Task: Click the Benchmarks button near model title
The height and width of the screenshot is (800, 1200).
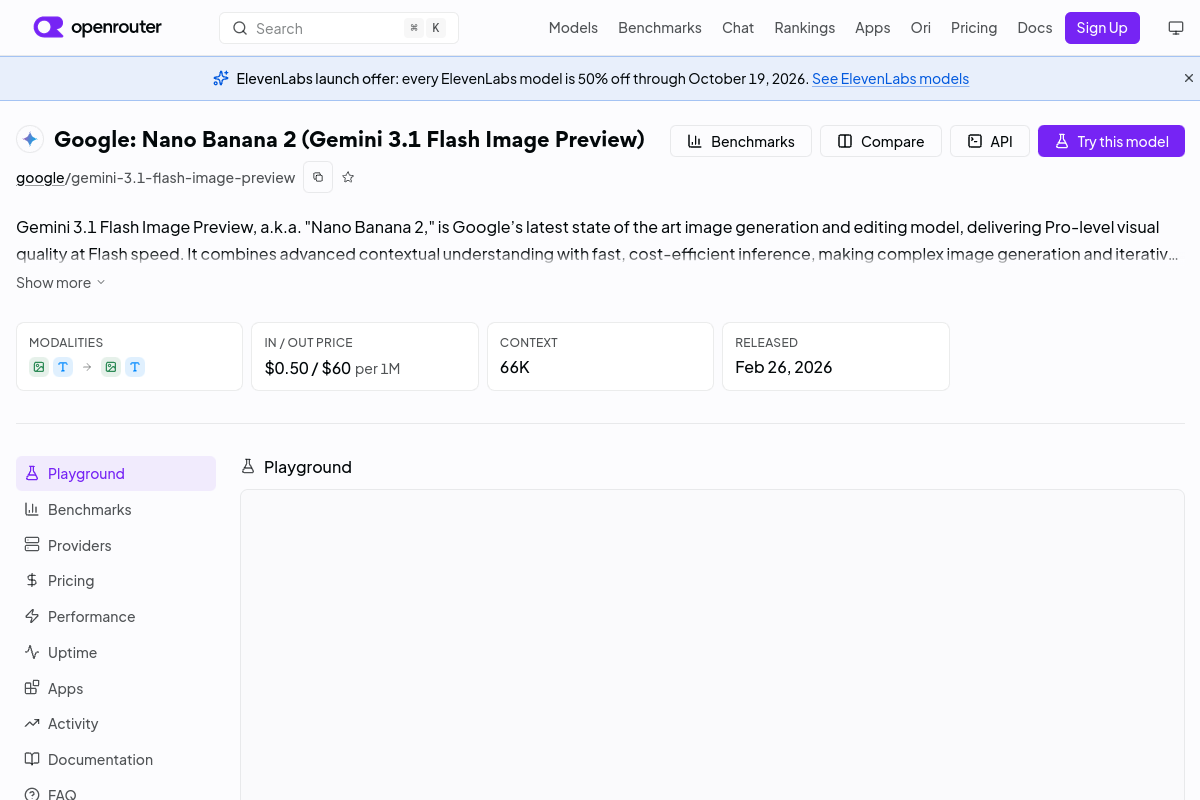Action: click(741, 141)
